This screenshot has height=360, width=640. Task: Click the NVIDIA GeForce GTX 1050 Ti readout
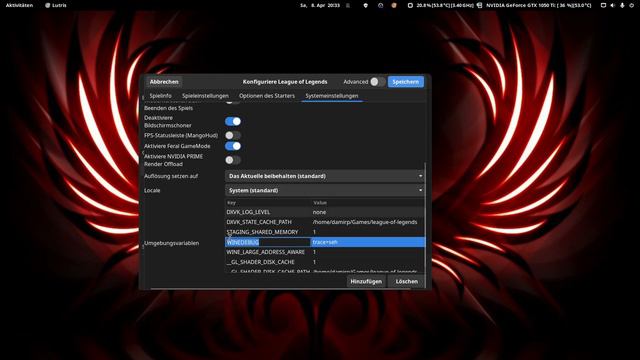[x=539, y=5]
